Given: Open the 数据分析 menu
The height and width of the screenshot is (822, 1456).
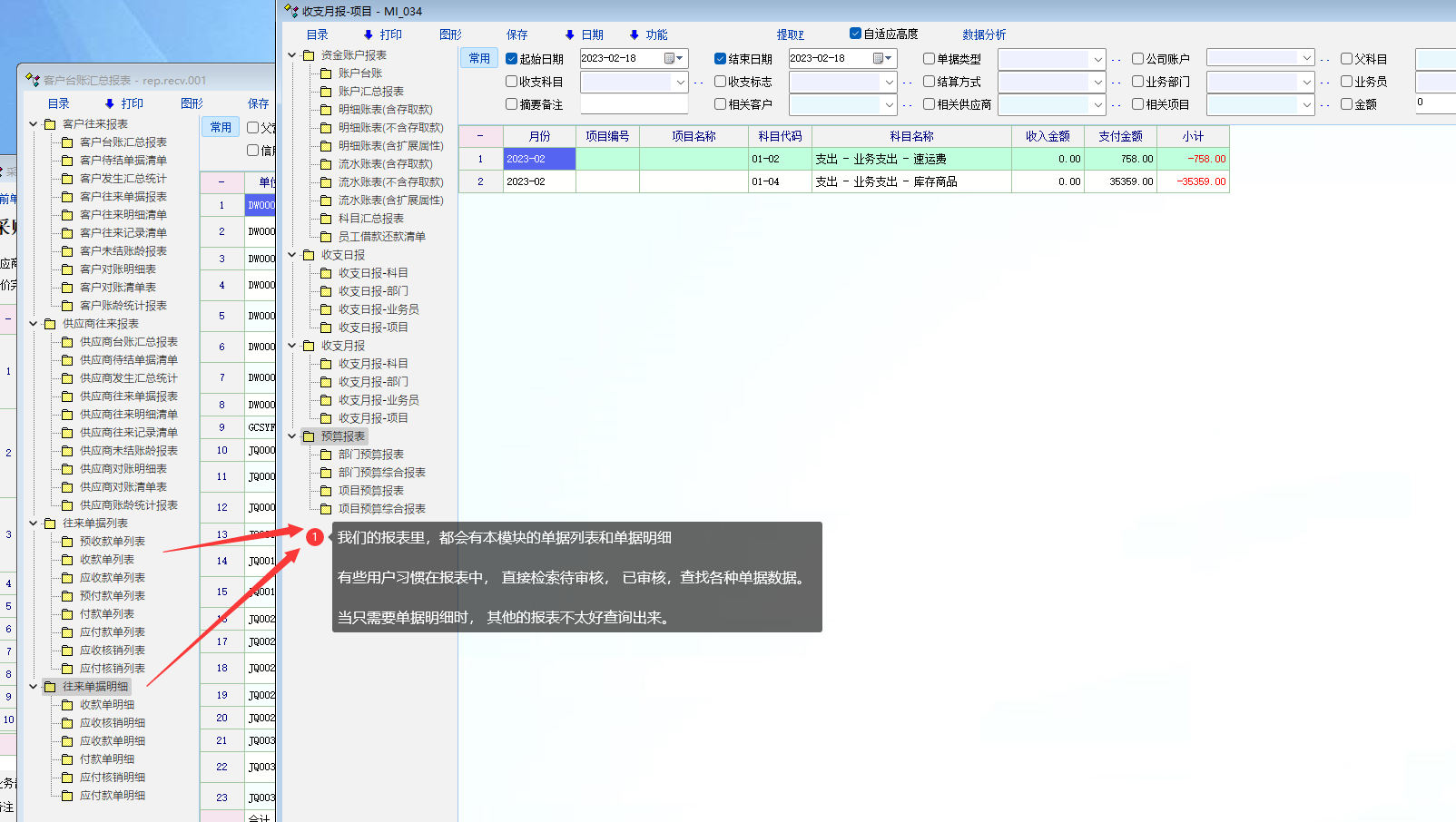Looking at the screenshot, I should click(984, 34).
